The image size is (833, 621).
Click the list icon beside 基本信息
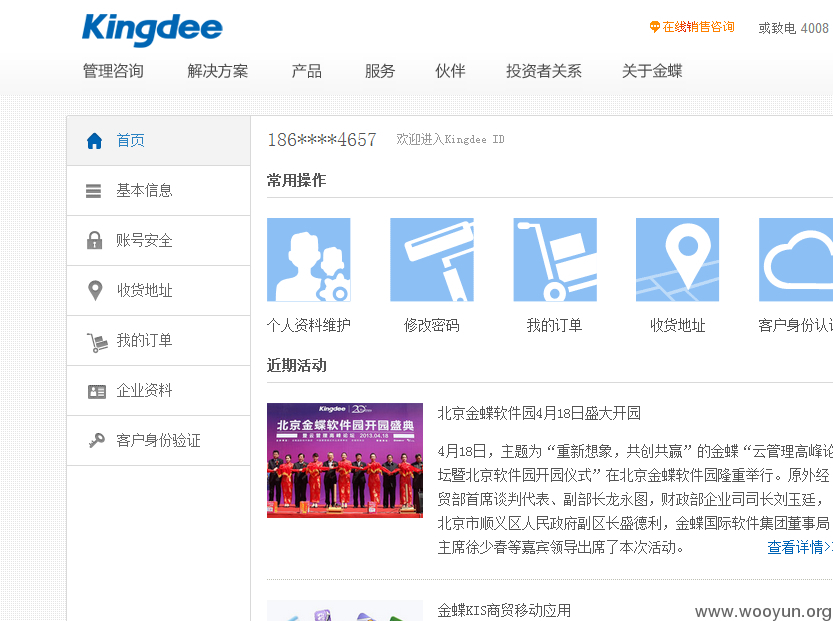(94, 191)
